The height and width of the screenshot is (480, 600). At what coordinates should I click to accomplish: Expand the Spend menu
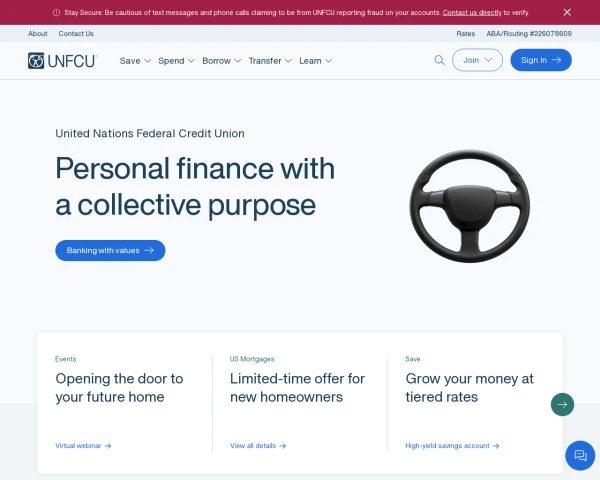point(176,61)
